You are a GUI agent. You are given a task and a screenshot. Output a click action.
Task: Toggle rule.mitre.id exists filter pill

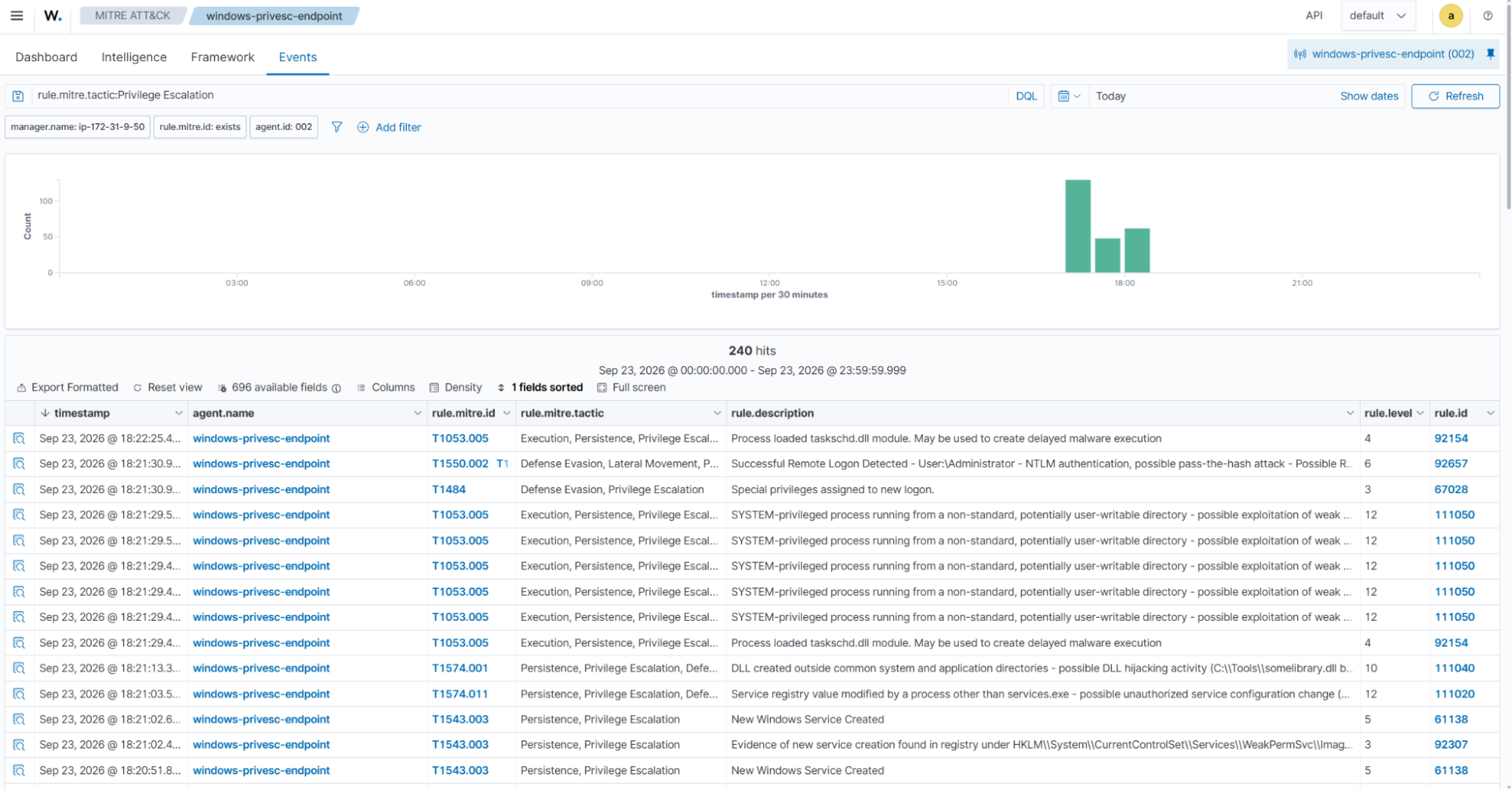(200, 127)
